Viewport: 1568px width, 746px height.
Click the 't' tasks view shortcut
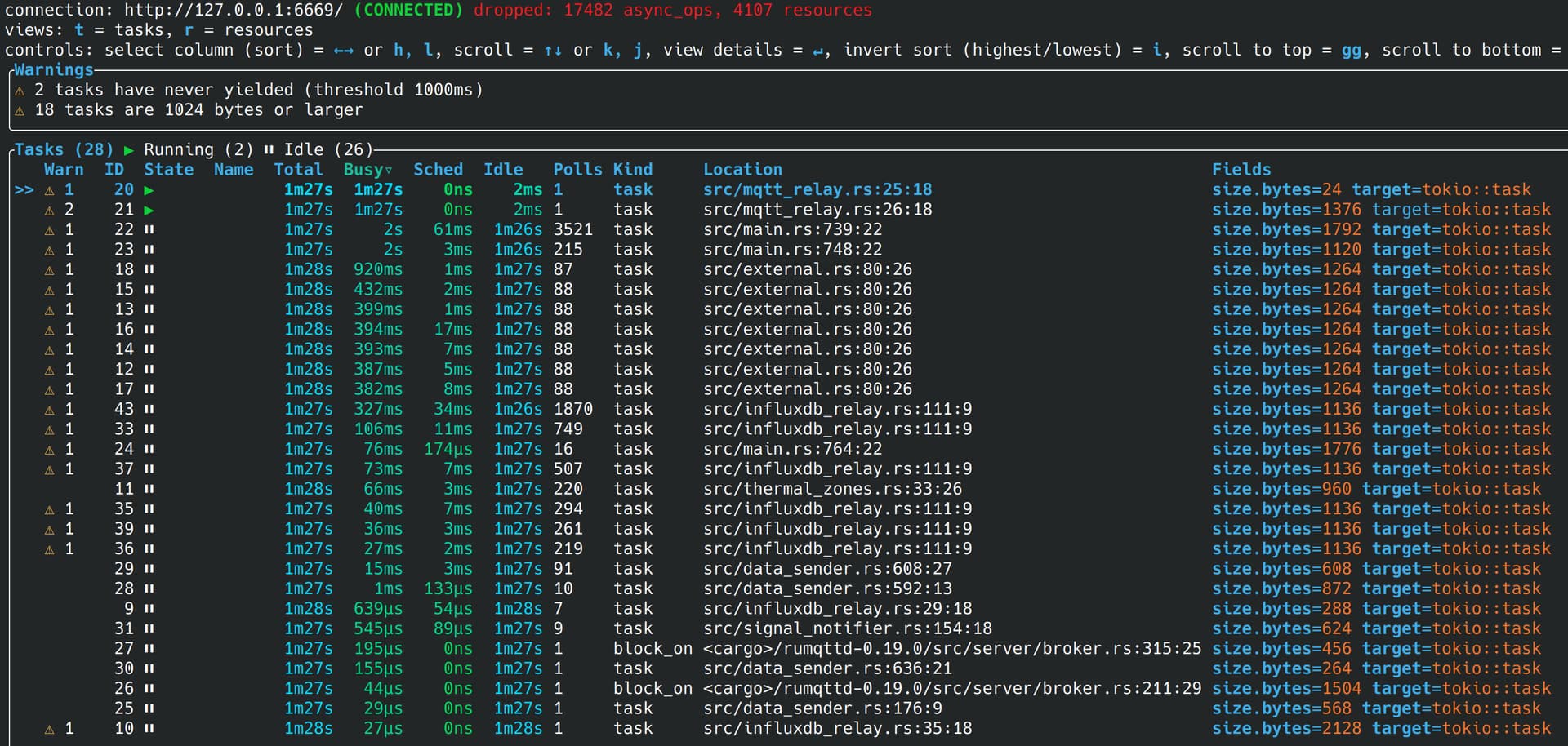point(79,30)
